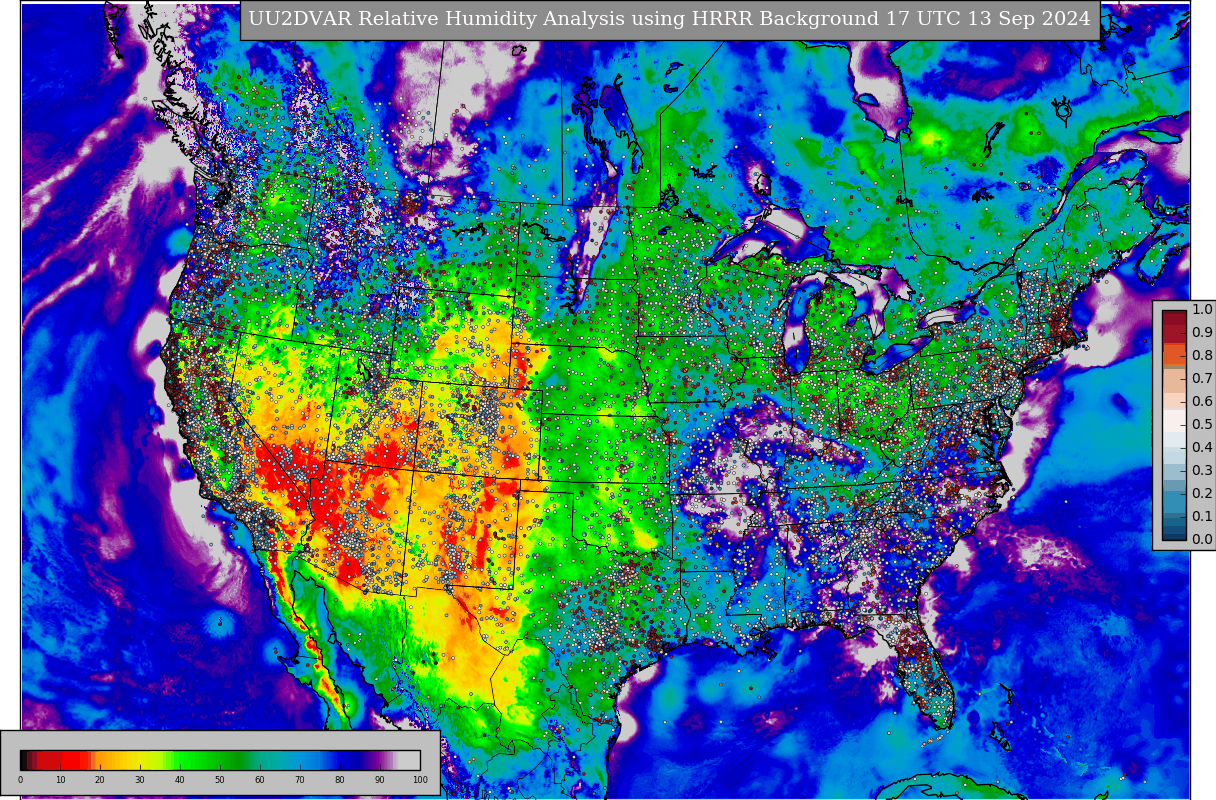This screenshot has height=800, width=1216.
Task: Click the 70 tick label on humidity colorbar
Action: point(300,780)
